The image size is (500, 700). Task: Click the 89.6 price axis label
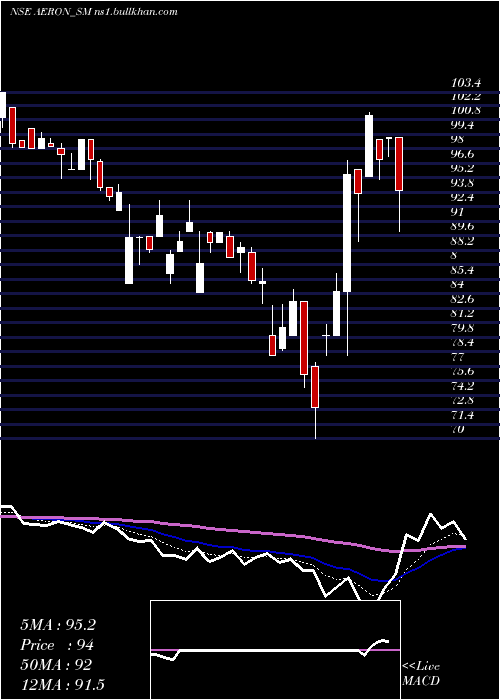pyautogui.click(x=463, y=226)
